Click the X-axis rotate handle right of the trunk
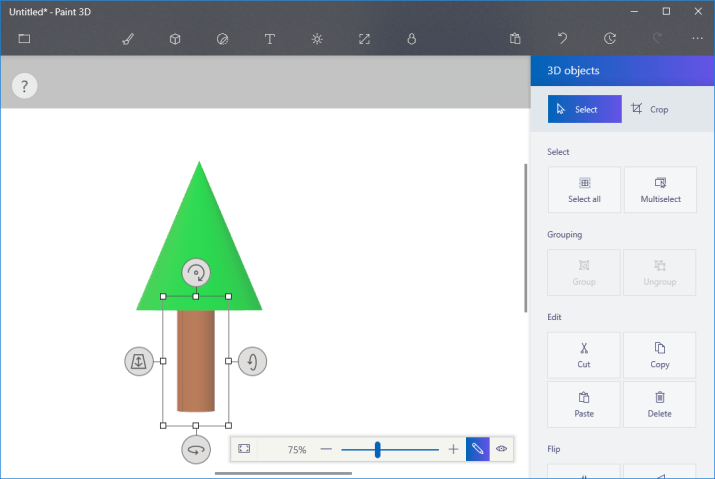 coord(253,361)
